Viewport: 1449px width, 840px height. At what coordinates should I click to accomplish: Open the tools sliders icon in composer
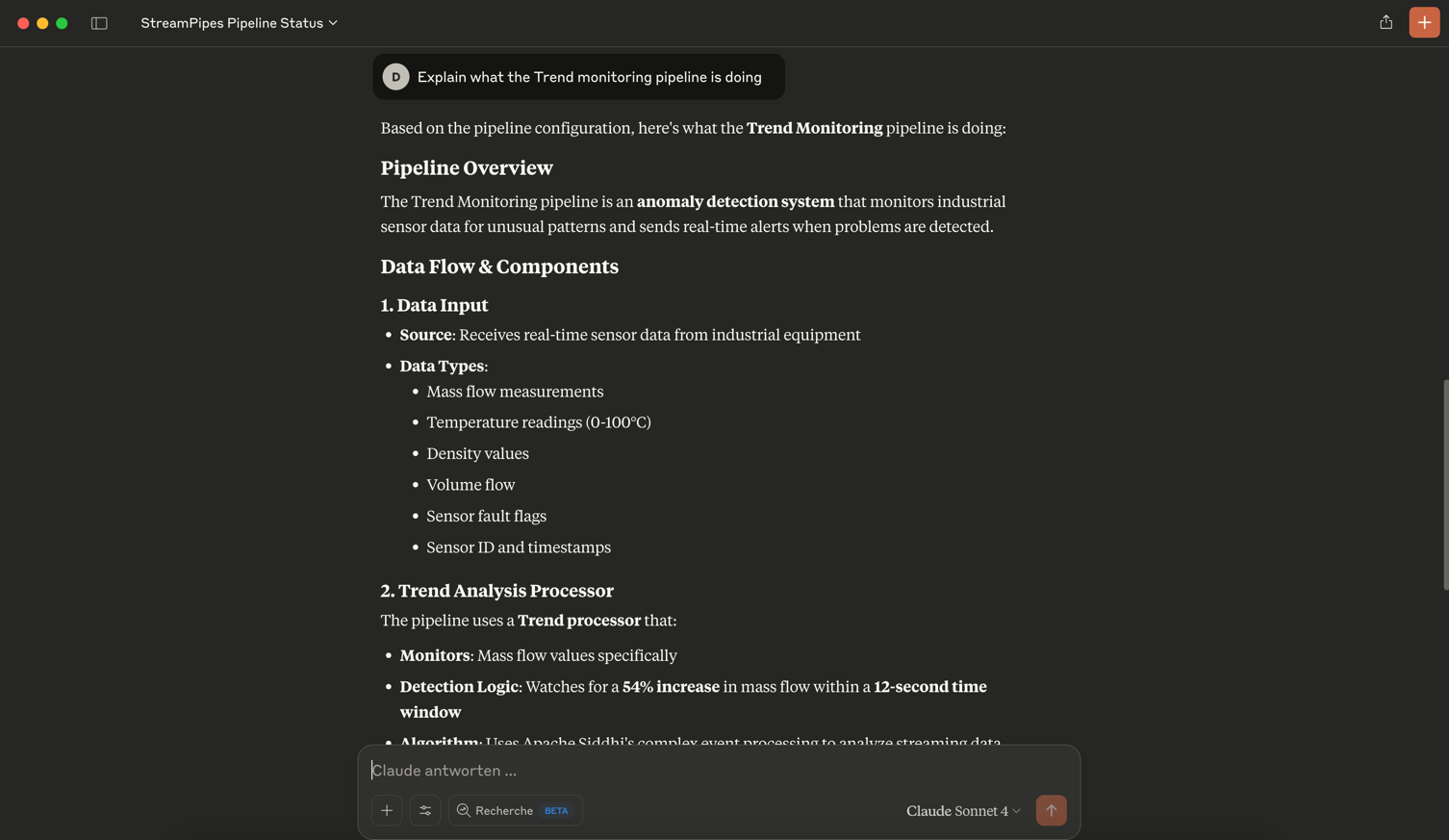[x=425, y=810]
